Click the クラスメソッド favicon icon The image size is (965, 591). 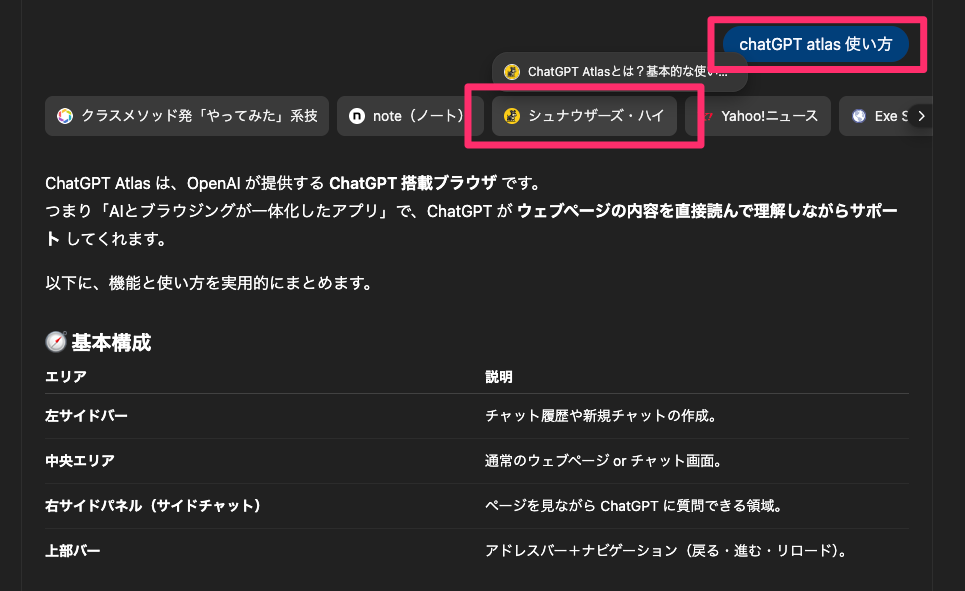[65, 116]
